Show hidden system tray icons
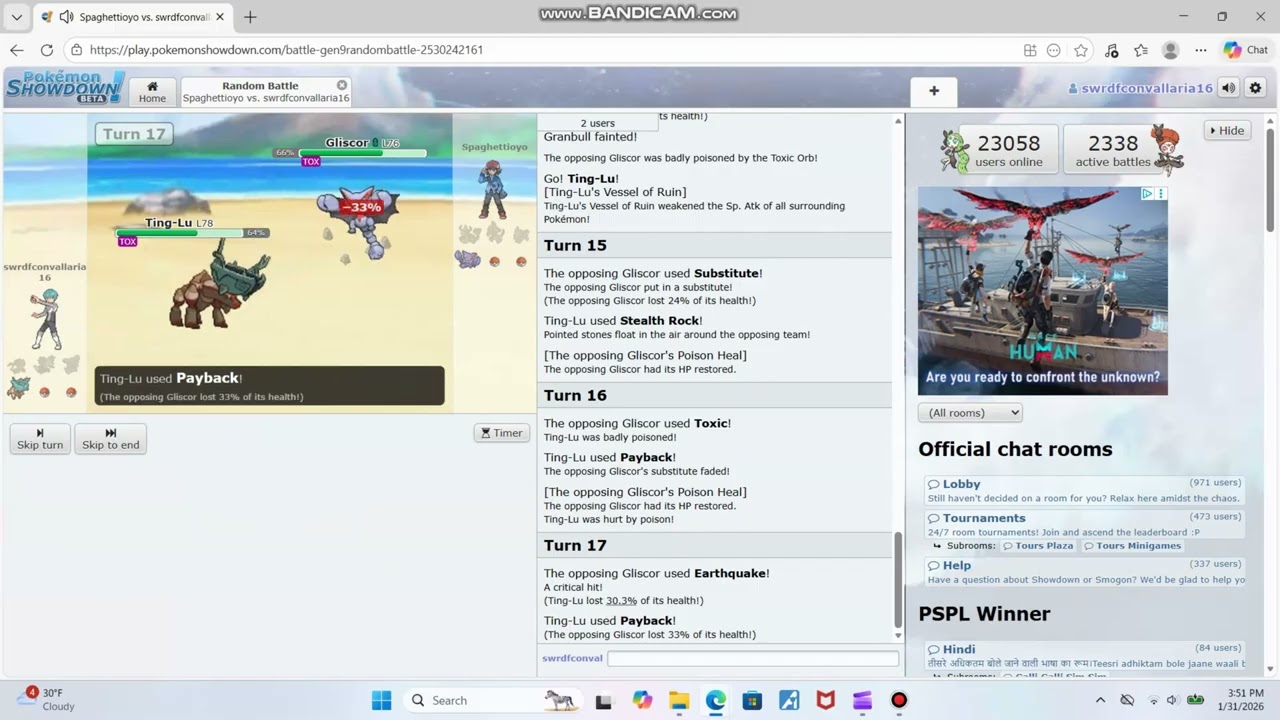Viewport: 1280px width, 720px height. 1100,700
